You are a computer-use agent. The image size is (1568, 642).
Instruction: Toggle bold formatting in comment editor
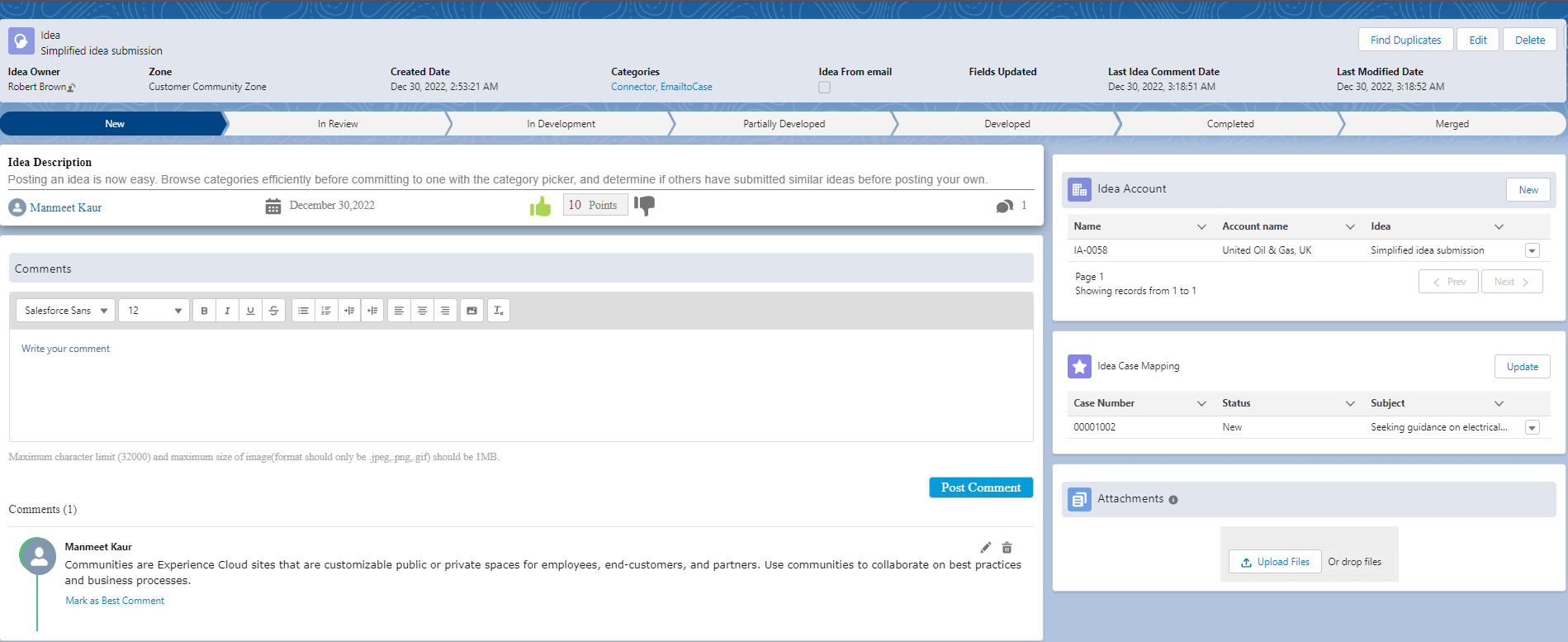click(x=204, y=311)
